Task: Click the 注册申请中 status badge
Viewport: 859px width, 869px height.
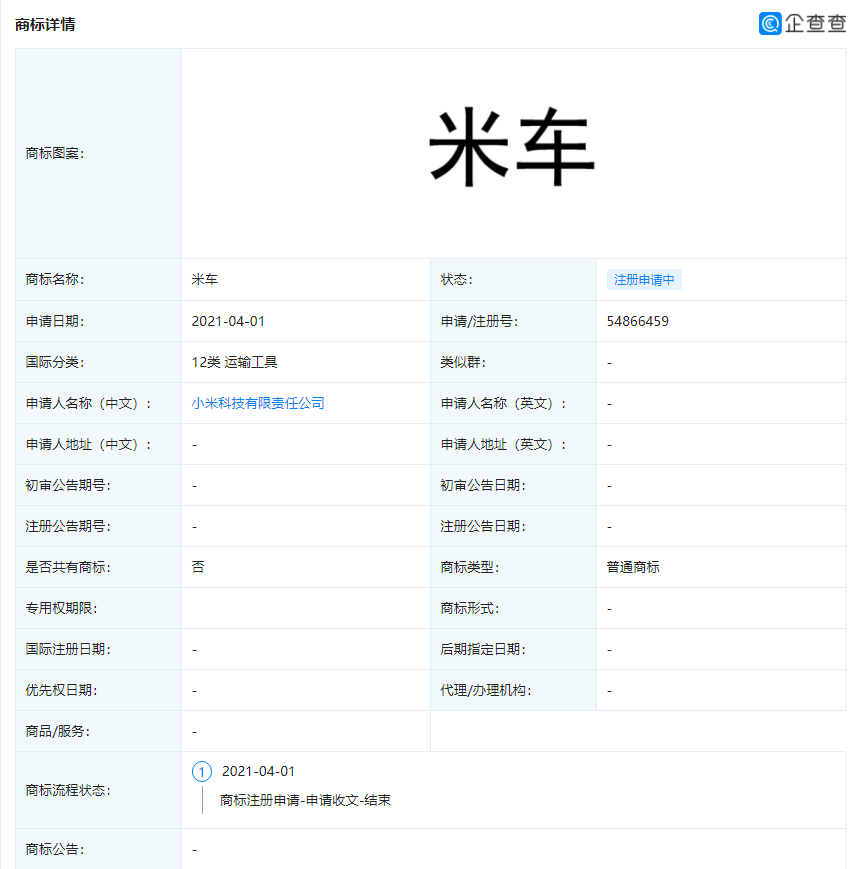Action: (x=644, y=280)
